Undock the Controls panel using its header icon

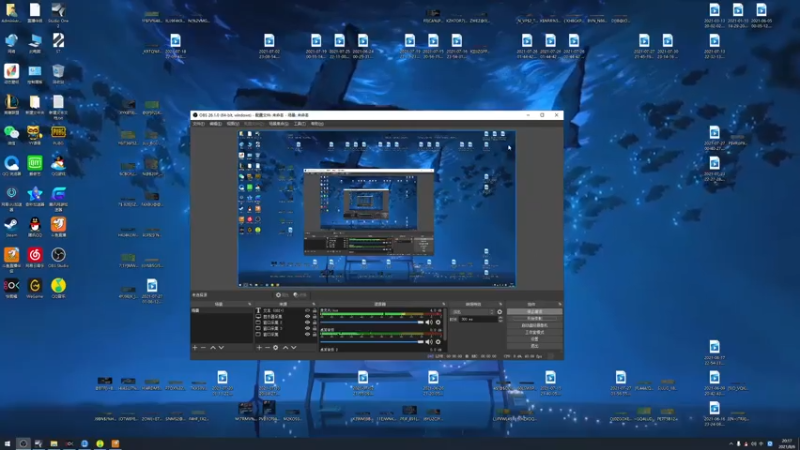[560, 304]
